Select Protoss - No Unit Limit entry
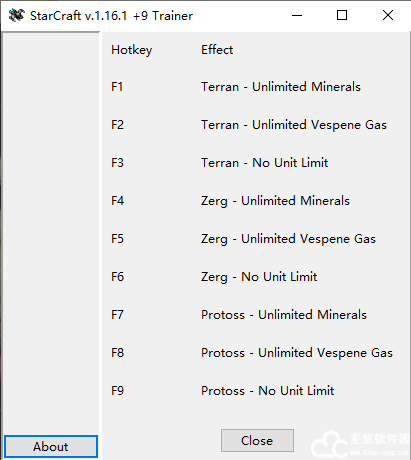411x460 pixels. pyautogui.click(x=267, y=391)
